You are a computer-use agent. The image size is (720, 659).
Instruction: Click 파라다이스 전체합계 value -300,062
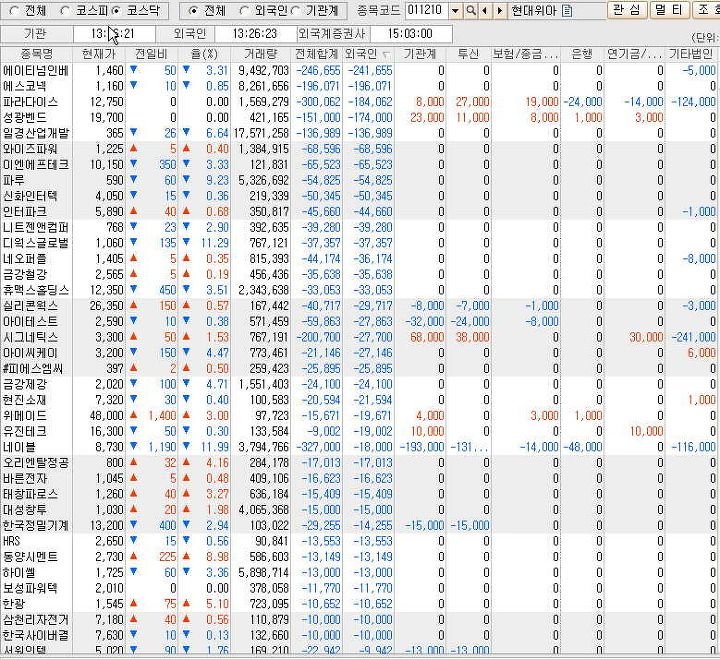[318, 102]
